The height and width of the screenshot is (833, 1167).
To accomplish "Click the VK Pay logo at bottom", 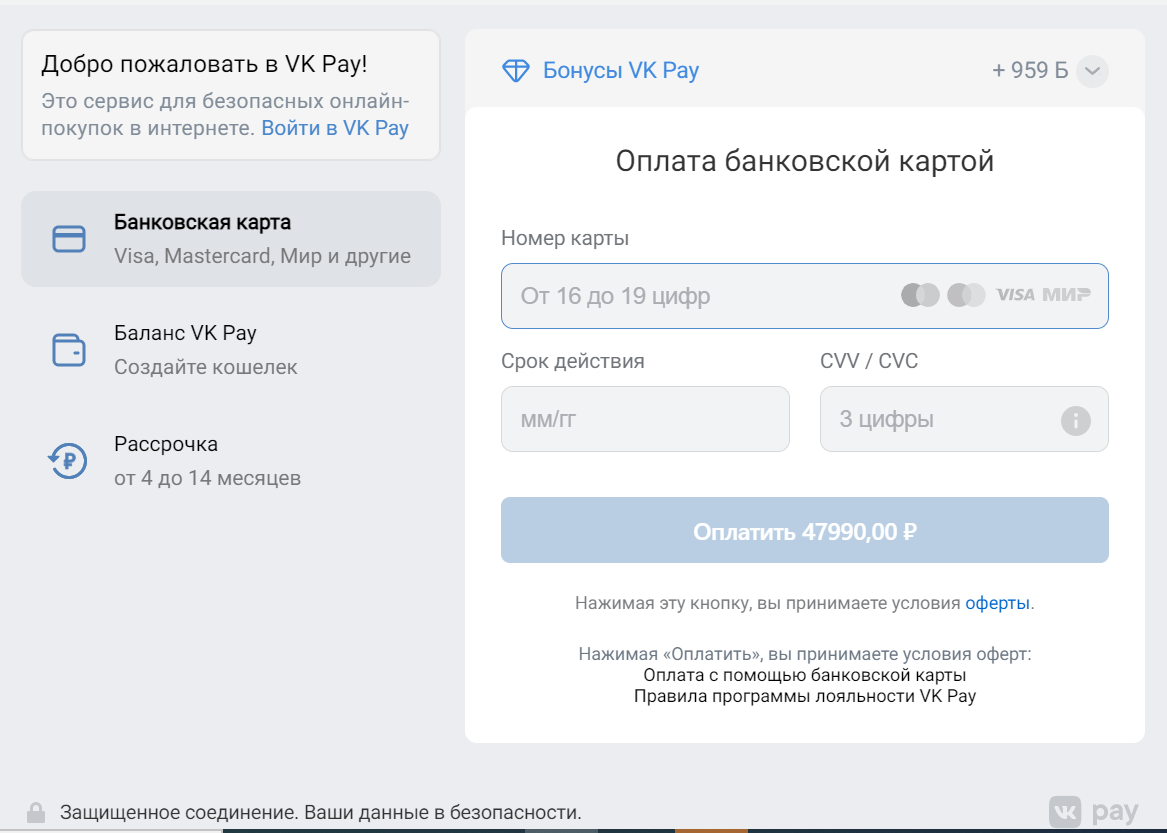I will click(x=1093, y=811).
